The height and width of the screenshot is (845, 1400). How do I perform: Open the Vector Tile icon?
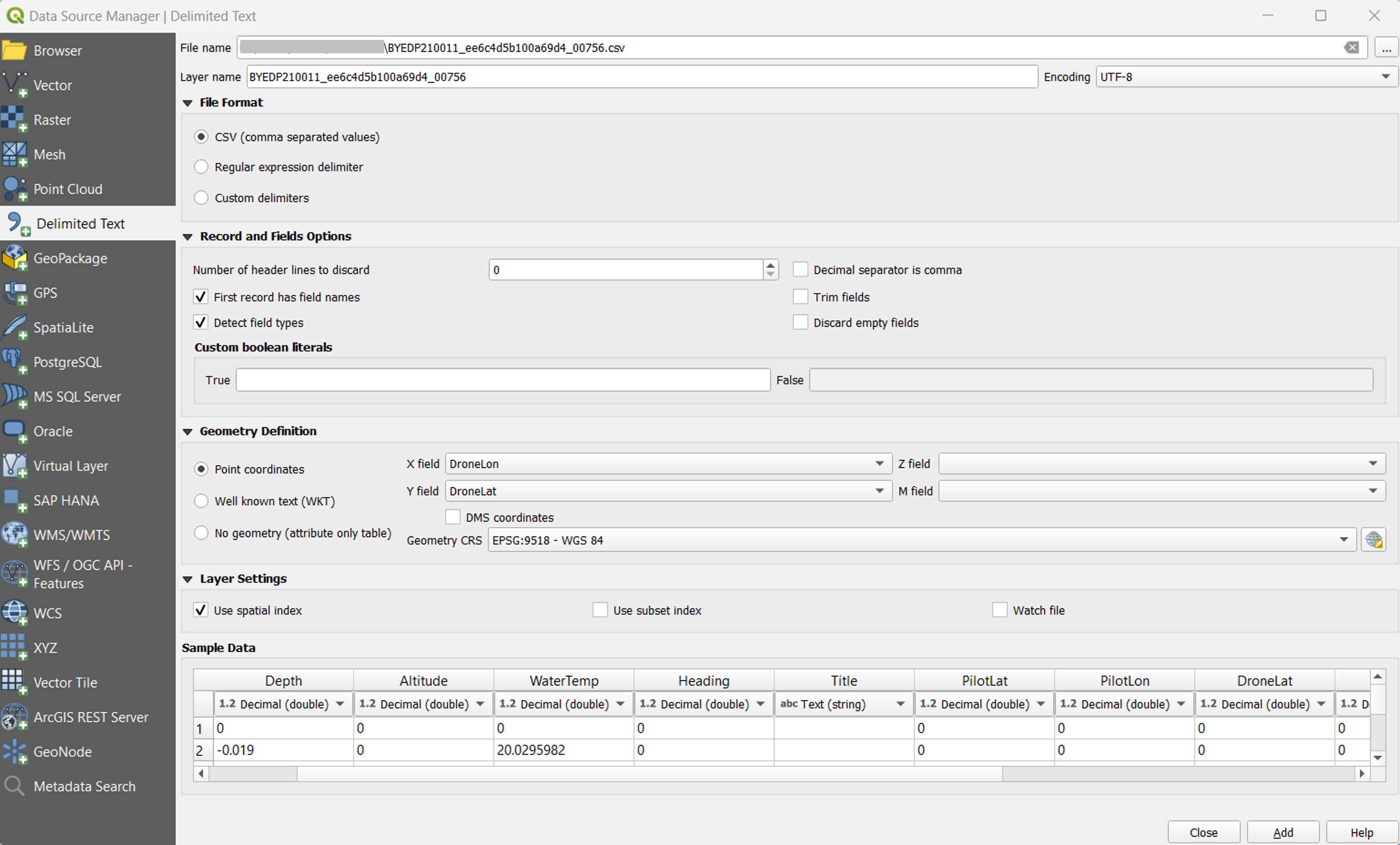15,682
